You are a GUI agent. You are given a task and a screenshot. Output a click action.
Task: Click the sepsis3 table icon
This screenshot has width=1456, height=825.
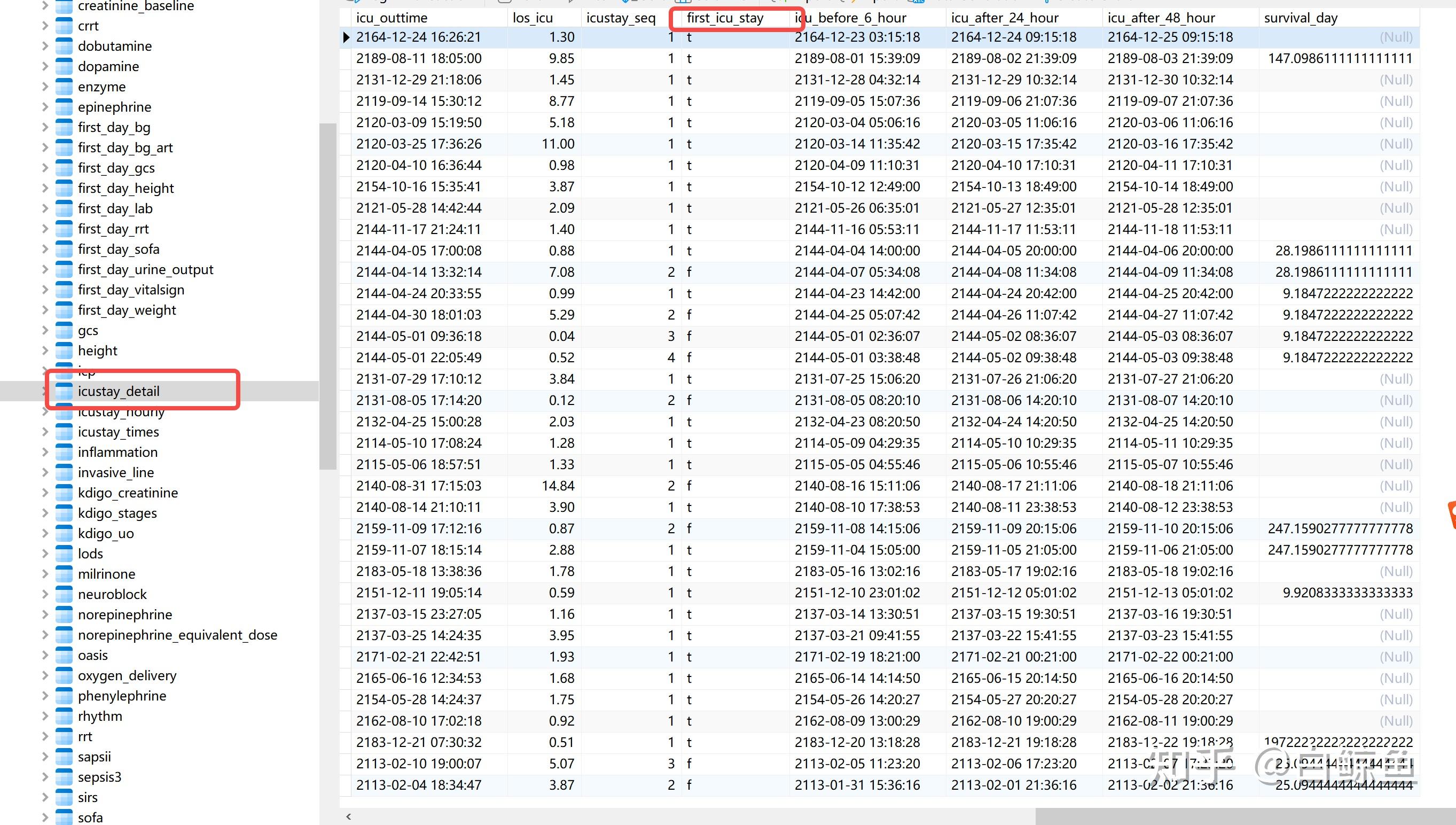tap(64, 777)
